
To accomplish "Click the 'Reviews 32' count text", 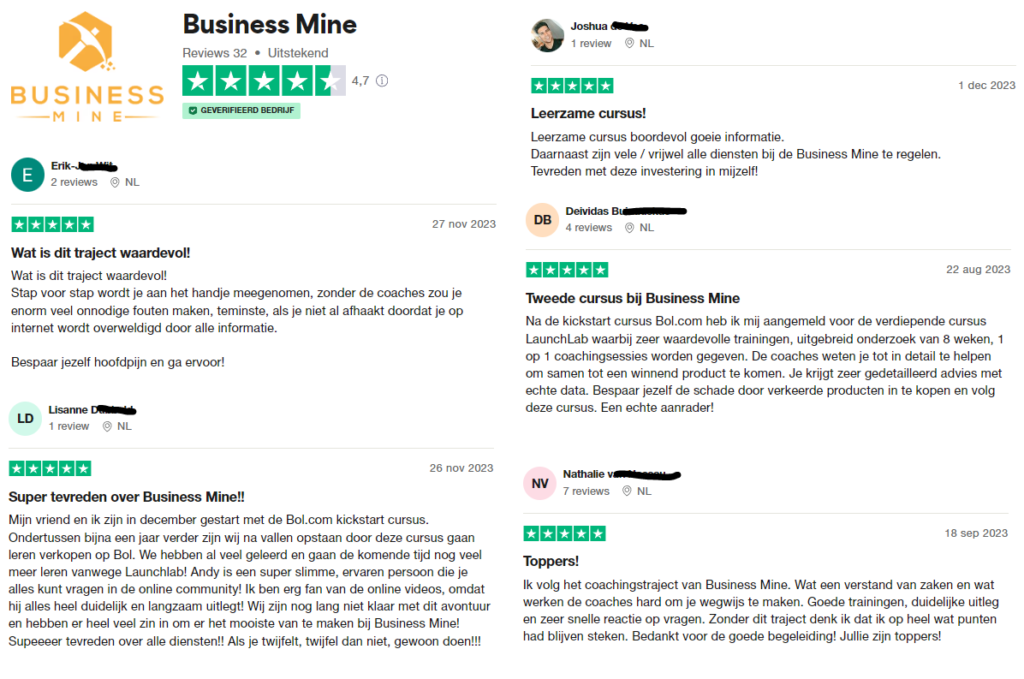I will tap(214, 53).
